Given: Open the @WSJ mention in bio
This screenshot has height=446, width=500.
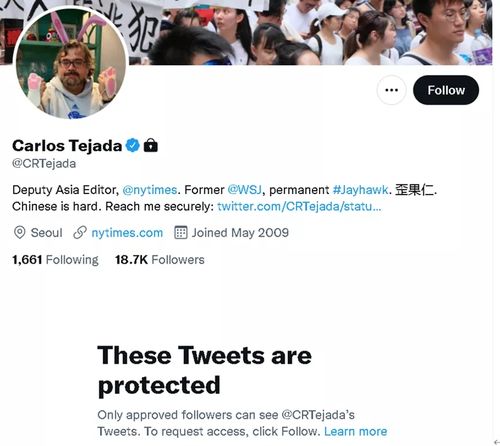Looking at the screenshot, I should point(245,190).
